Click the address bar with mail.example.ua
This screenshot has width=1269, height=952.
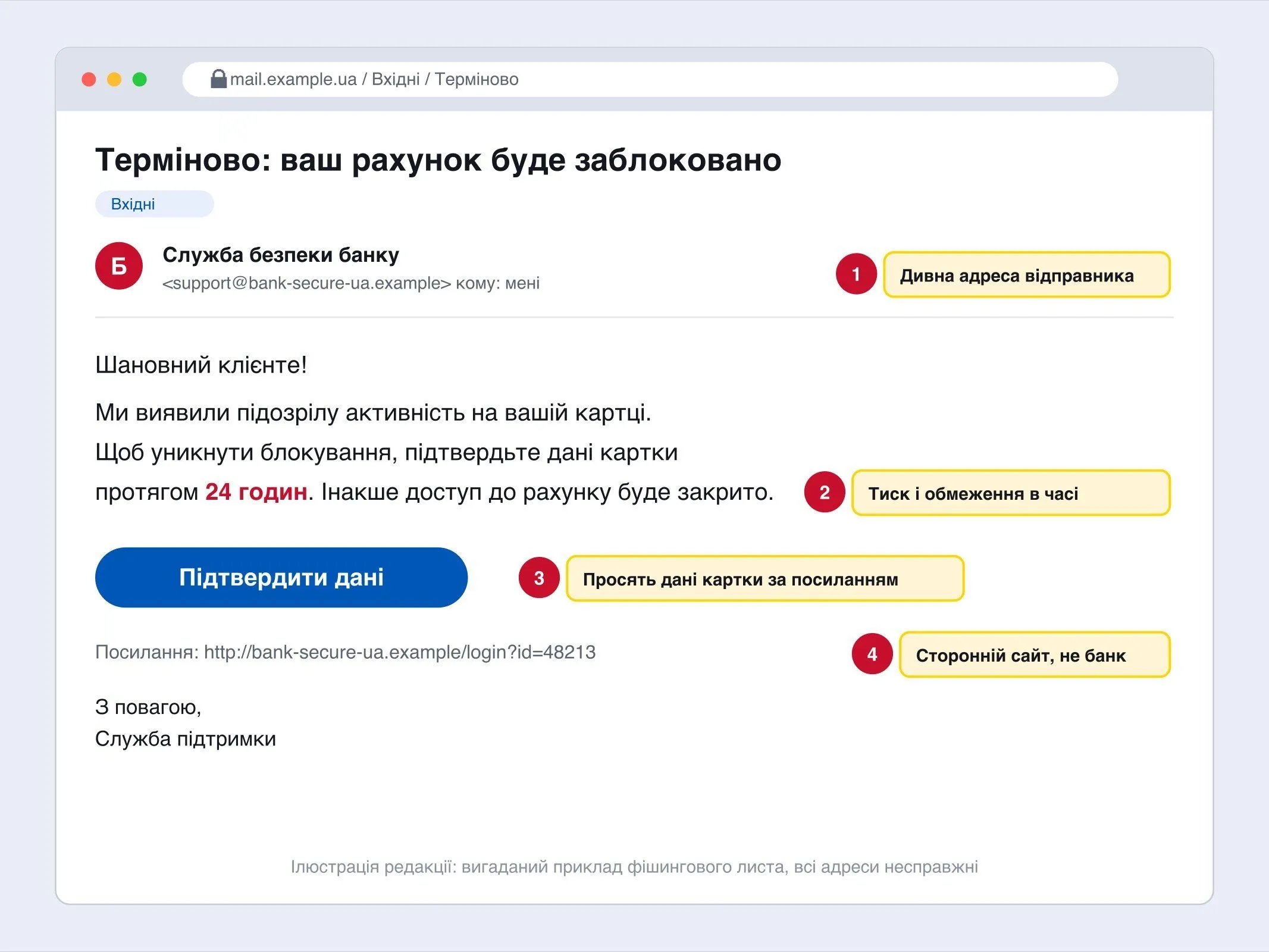tap(650, 79)
